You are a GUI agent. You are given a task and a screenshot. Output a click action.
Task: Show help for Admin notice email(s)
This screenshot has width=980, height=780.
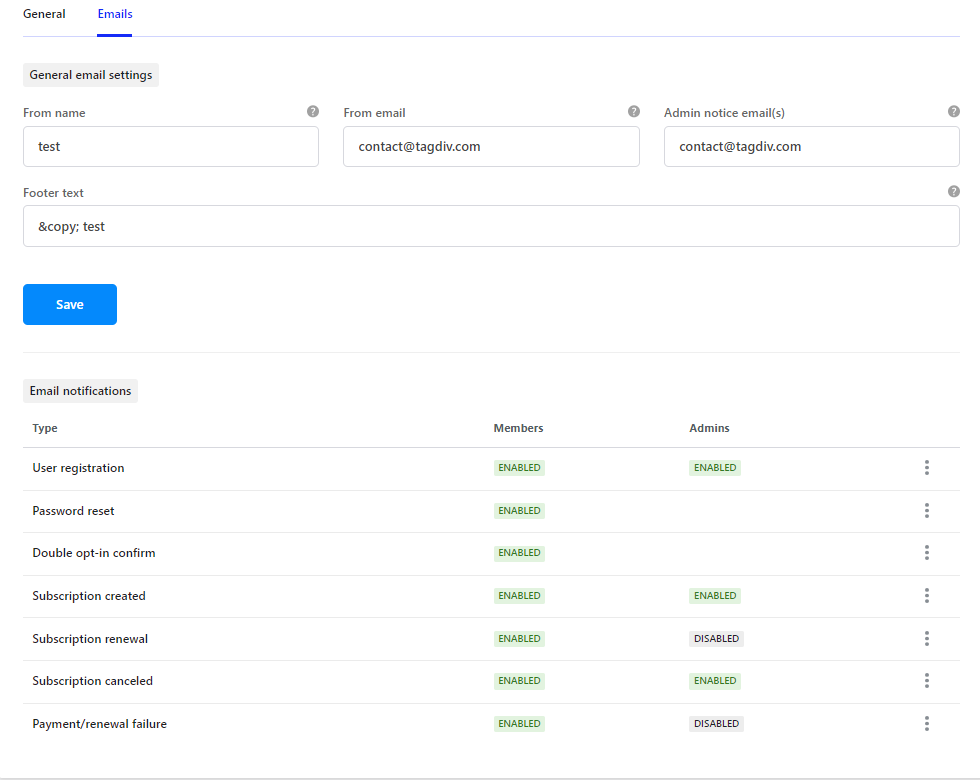click(x=954, y=111)
